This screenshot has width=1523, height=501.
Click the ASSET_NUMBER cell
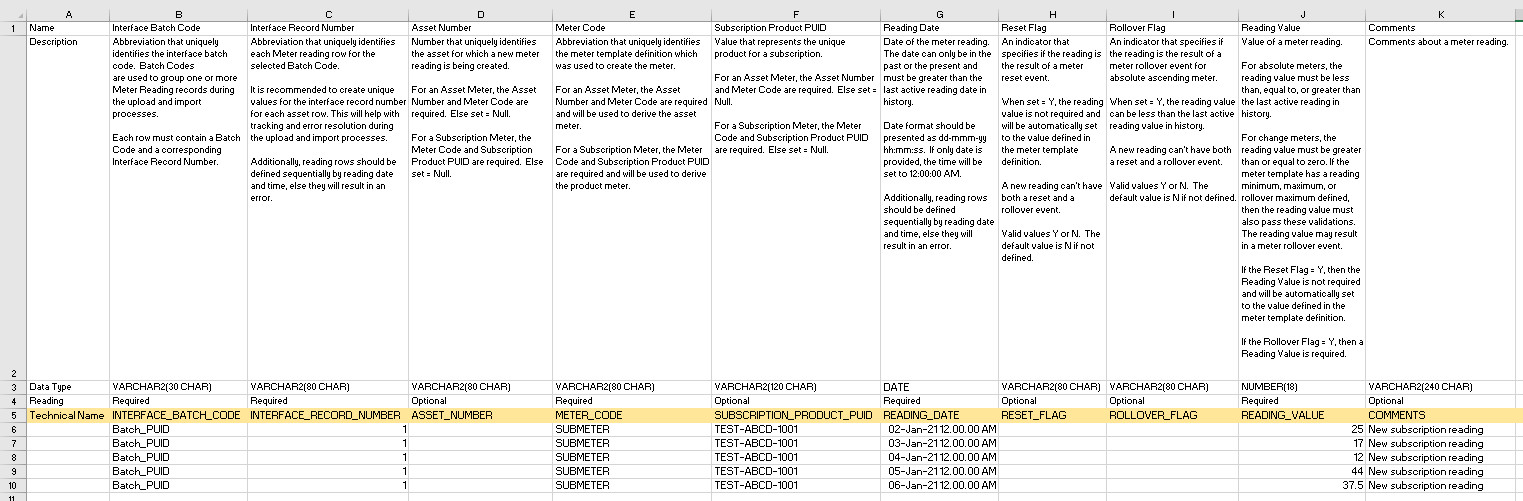480,414
